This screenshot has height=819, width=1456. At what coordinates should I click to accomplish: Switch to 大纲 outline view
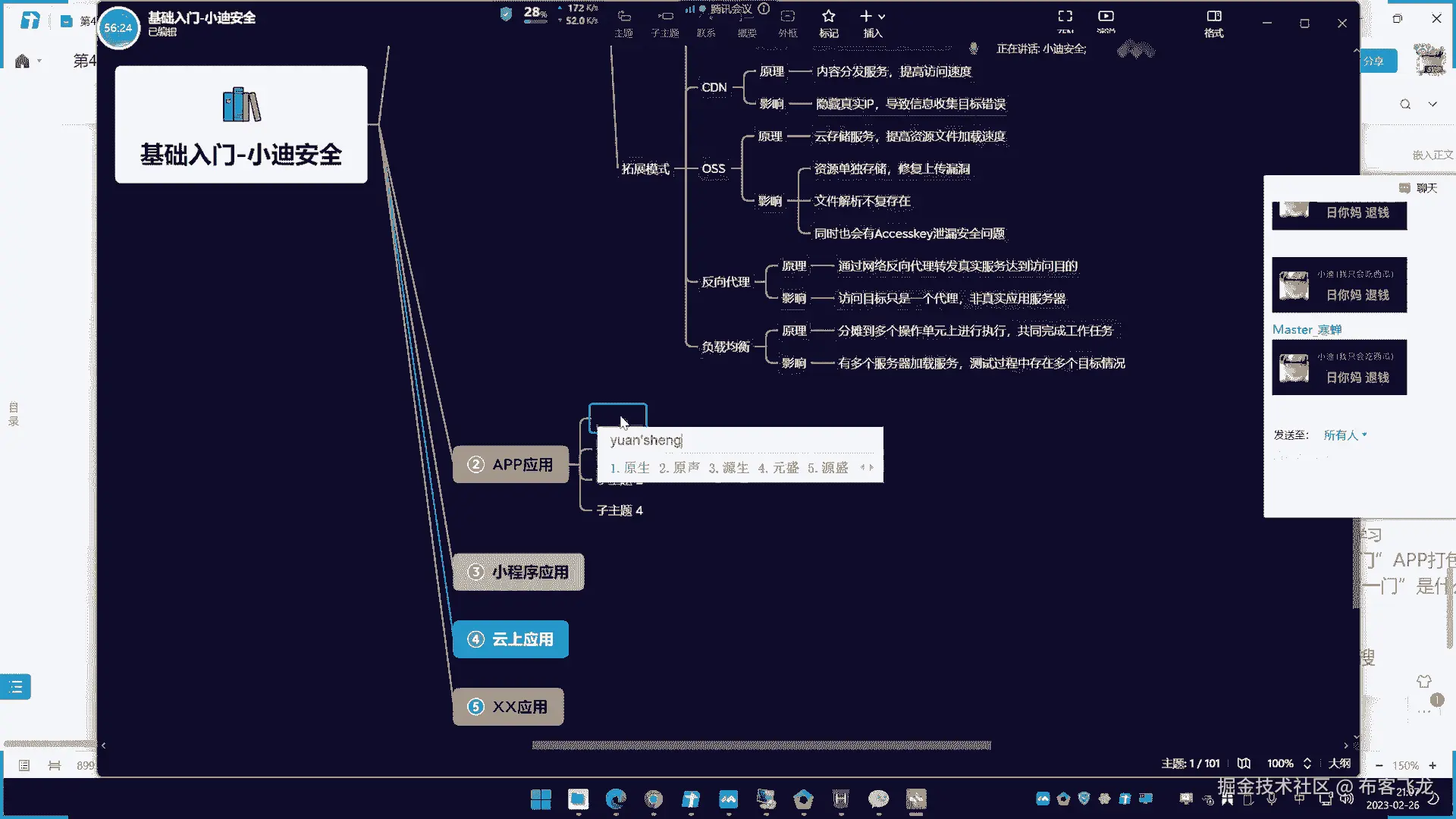(1339, 763)
